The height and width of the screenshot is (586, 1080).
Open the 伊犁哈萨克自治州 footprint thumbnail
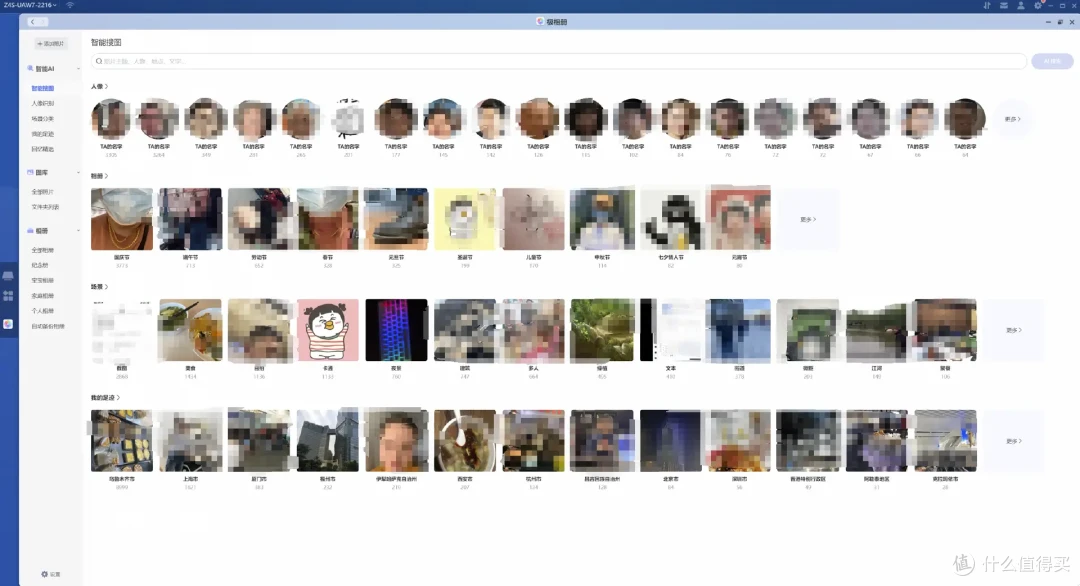coord(396,441)
